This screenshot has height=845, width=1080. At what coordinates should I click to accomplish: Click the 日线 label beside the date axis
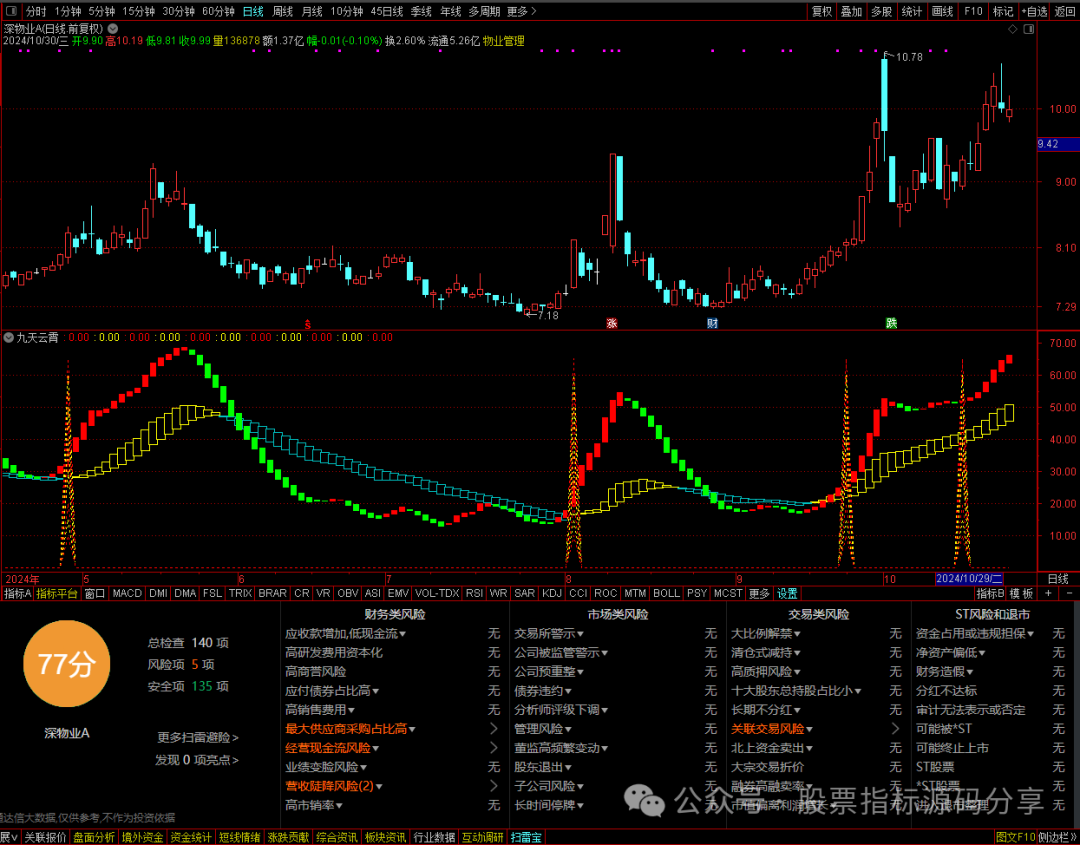tap(1058, 579)
